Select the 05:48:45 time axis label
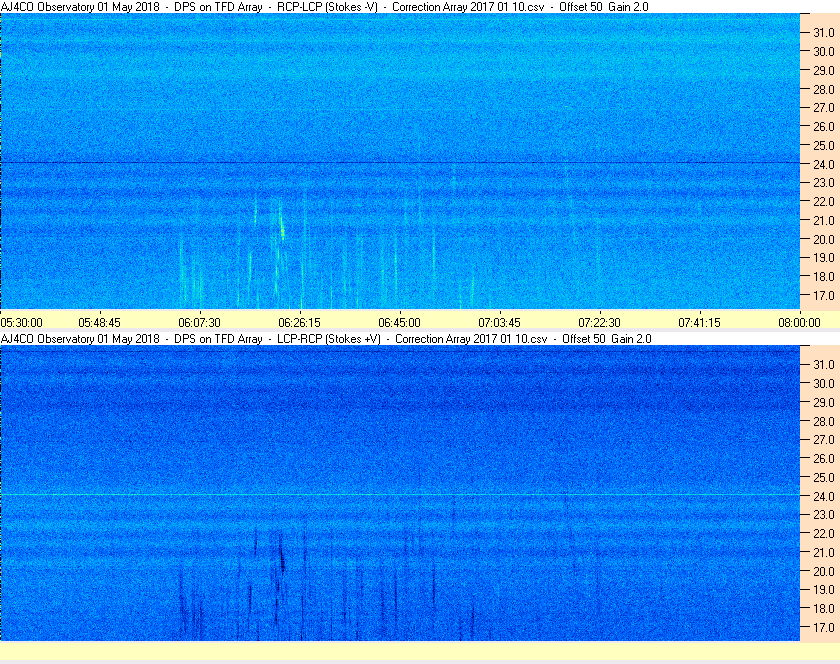The image size is (840, 664). [x=100, y=323]
